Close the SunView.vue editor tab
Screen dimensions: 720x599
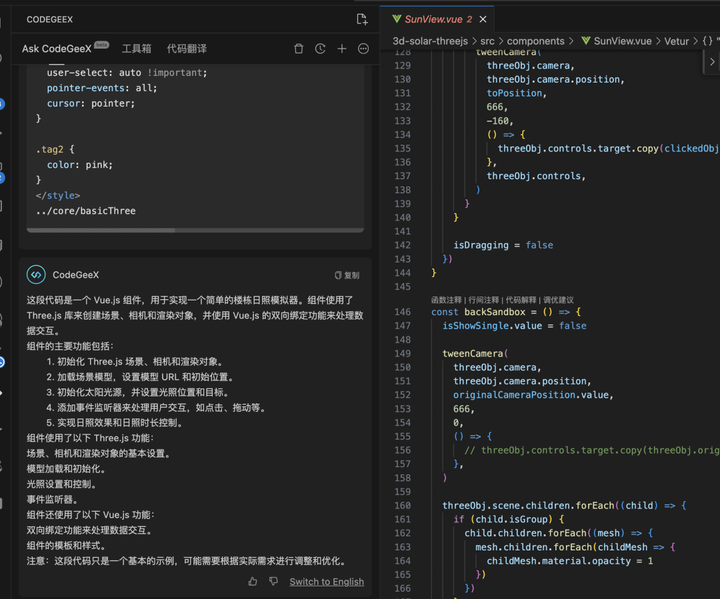tap(483, 19)
